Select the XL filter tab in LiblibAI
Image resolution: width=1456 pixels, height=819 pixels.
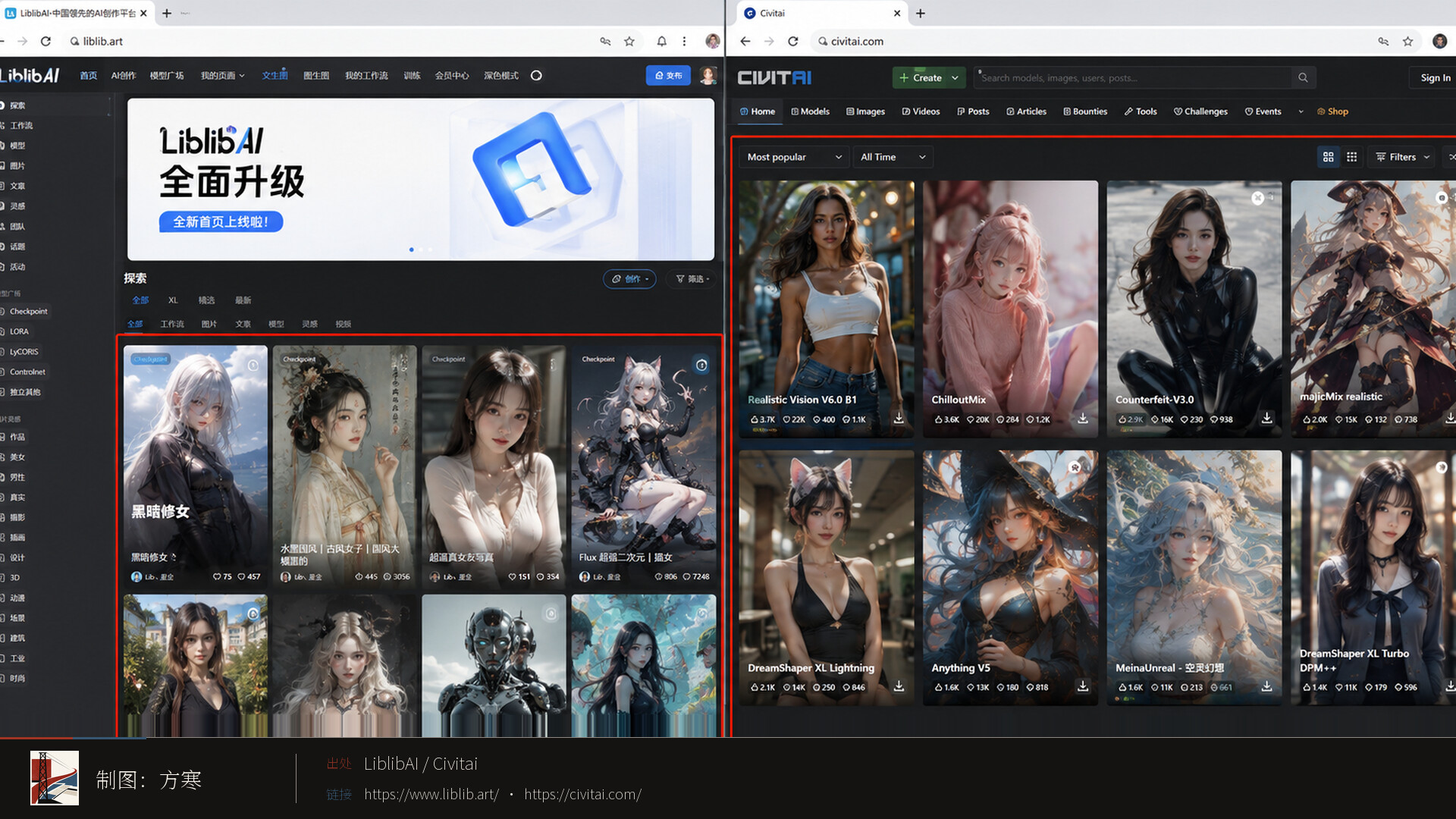point(173,300)
